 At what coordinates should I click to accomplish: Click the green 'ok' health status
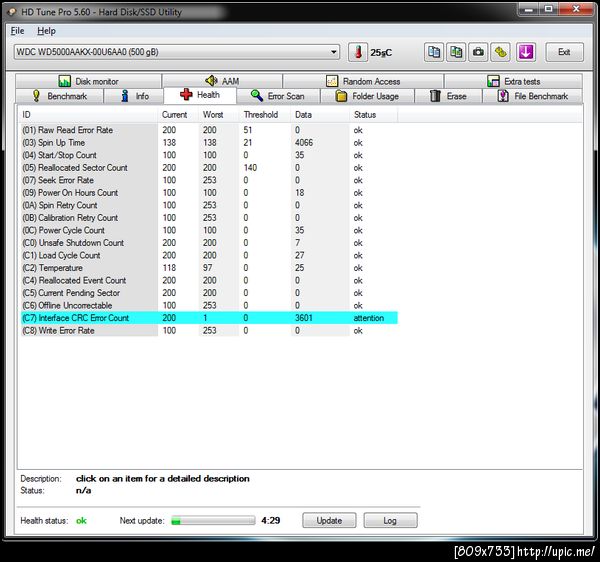click(81, 521)
